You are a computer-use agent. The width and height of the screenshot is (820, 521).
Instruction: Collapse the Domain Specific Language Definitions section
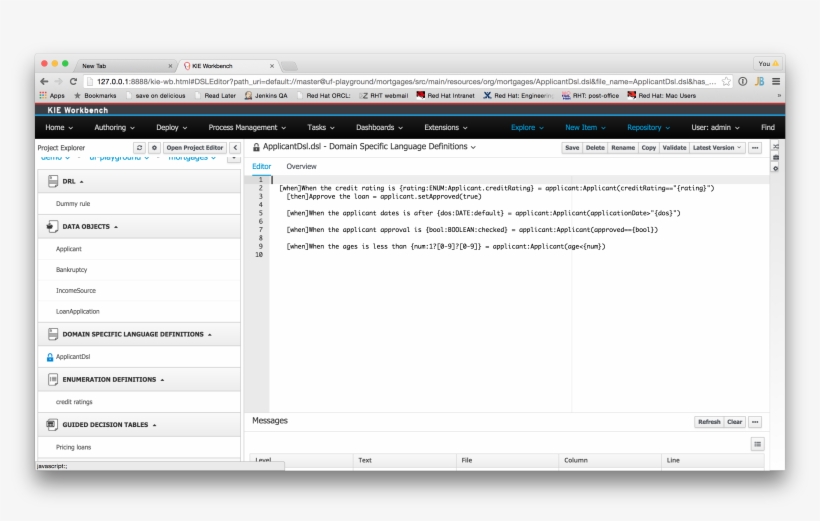(x=210, y=335)
